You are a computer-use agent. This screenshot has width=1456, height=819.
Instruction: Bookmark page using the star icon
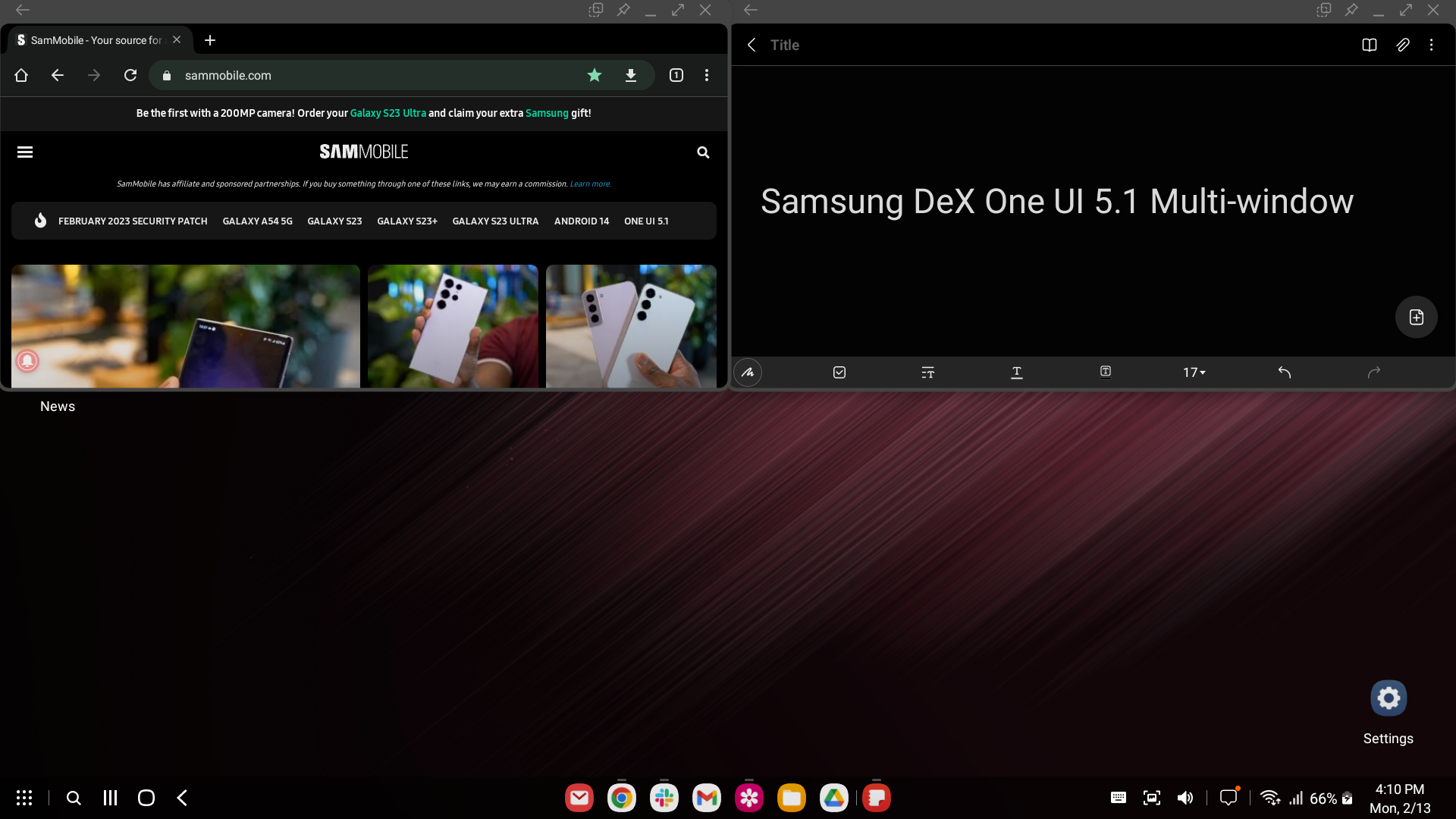(595, 75)
